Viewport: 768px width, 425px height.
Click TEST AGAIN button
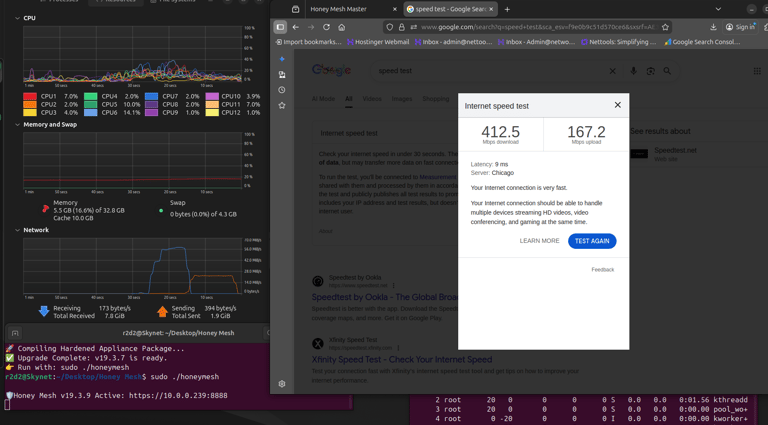click(592, 241)
